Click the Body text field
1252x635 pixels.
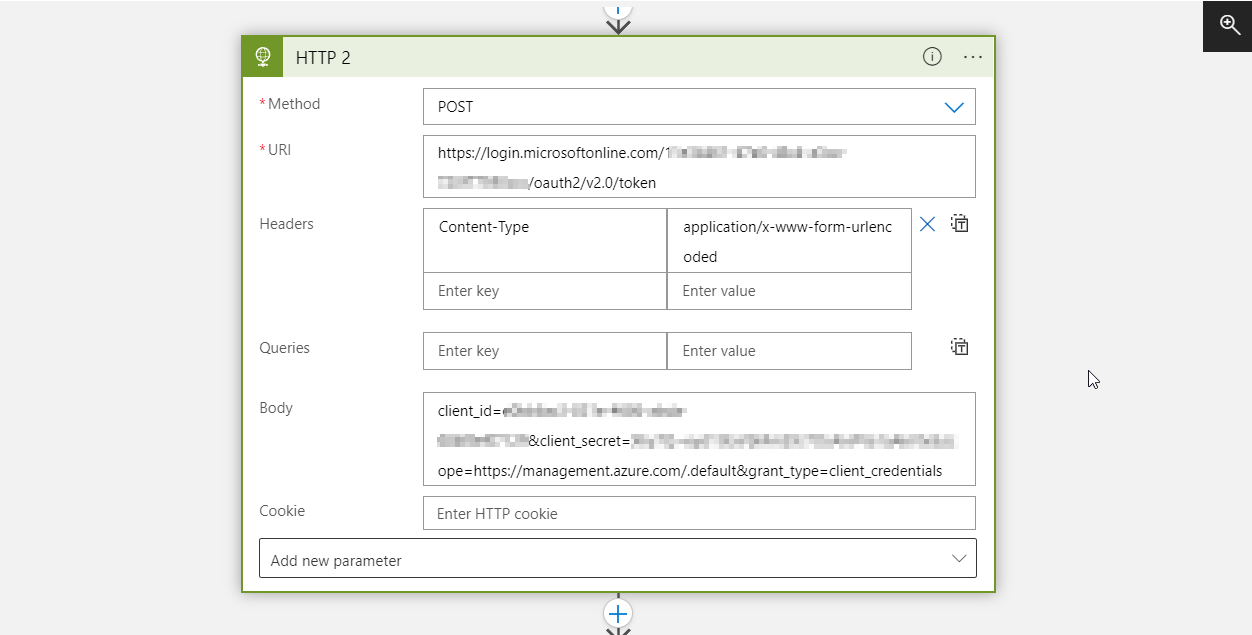699,439
